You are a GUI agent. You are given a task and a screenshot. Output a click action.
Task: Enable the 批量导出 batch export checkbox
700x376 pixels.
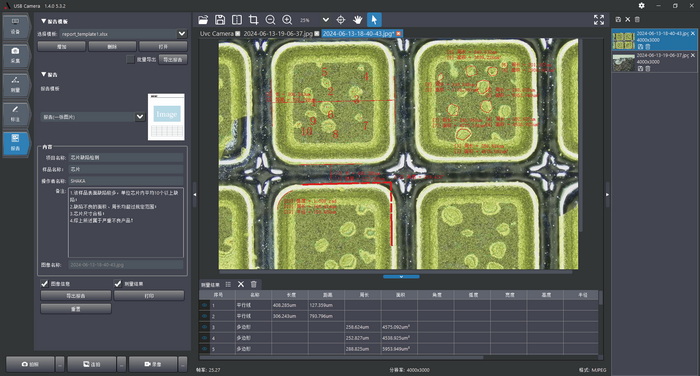point(130,59)
